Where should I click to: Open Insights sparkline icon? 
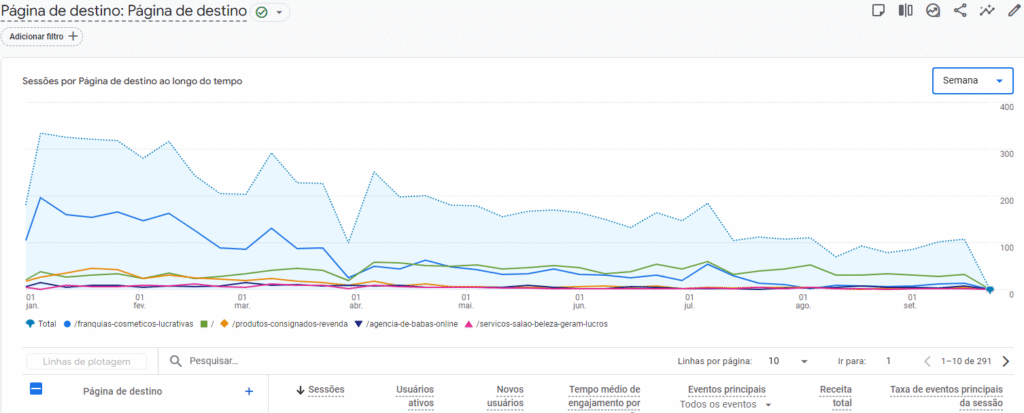click(987, 11)
